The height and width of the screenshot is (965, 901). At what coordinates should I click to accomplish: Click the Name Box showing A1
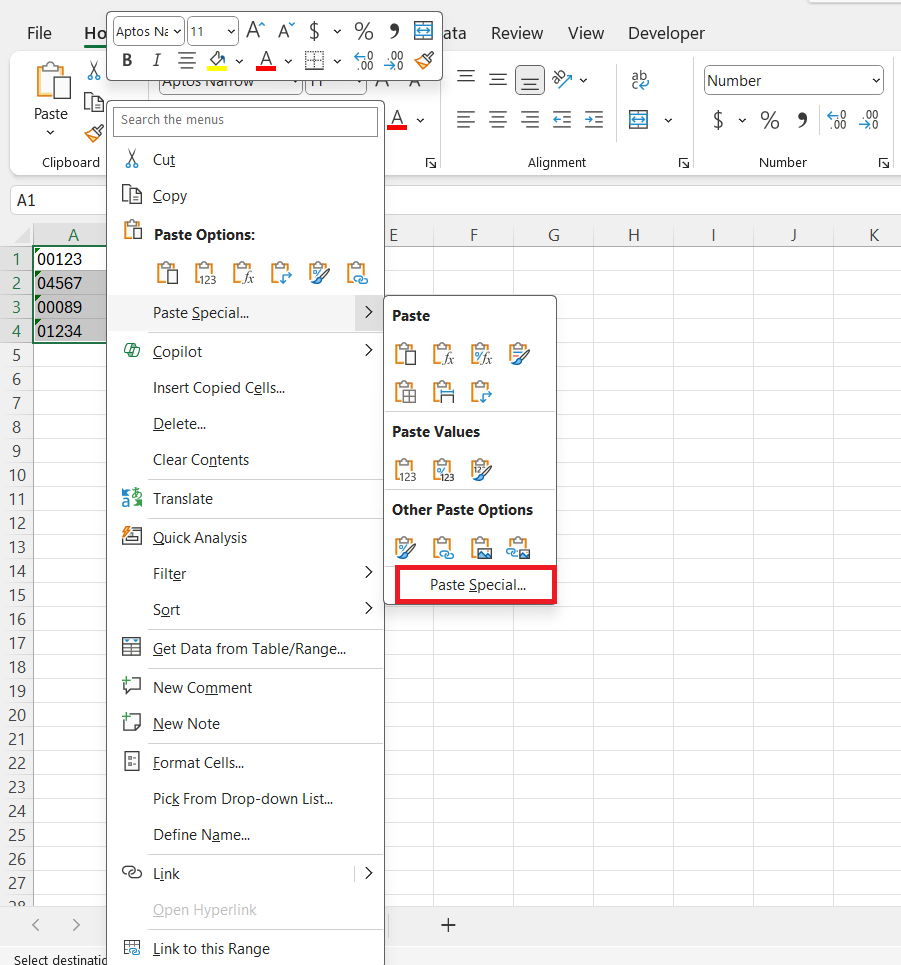58,201
